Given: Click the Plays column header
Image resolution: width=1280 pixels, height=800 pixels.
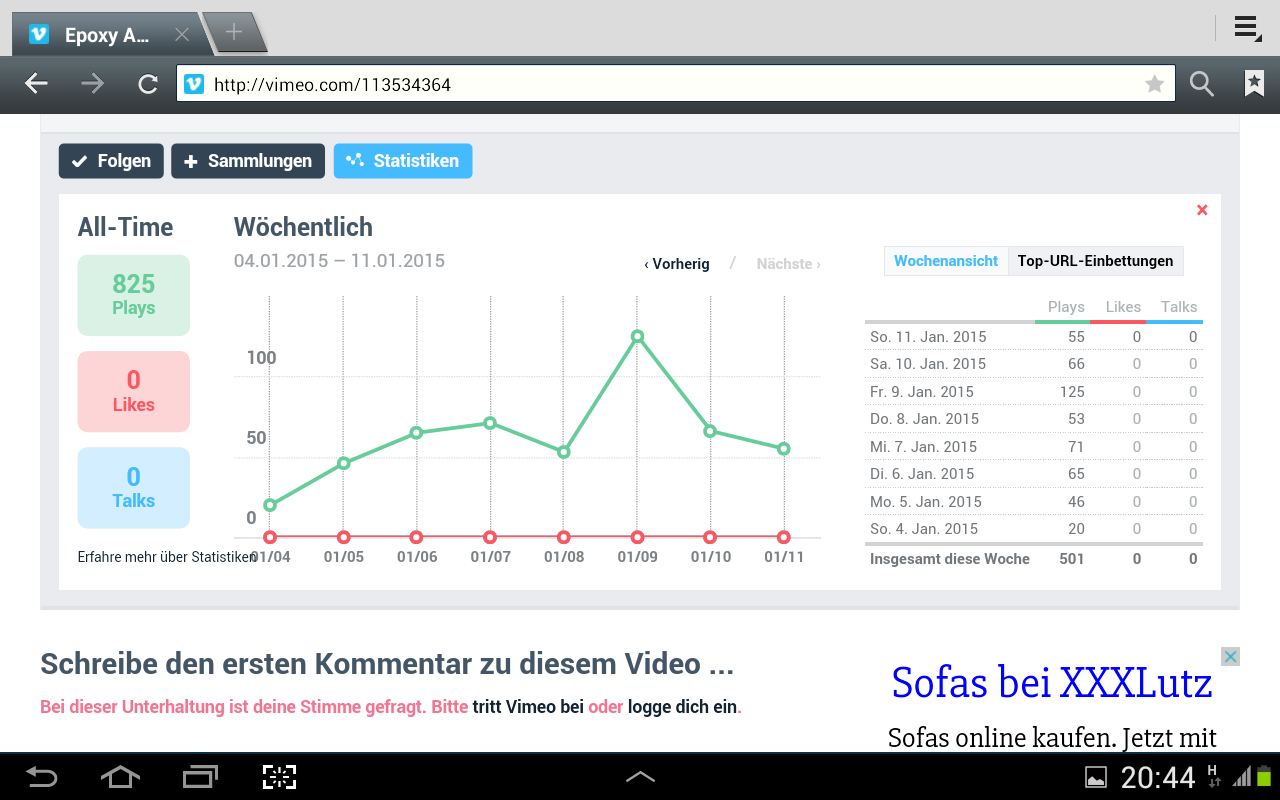Looking at the screenshot, I should (x=1066, y=307).
